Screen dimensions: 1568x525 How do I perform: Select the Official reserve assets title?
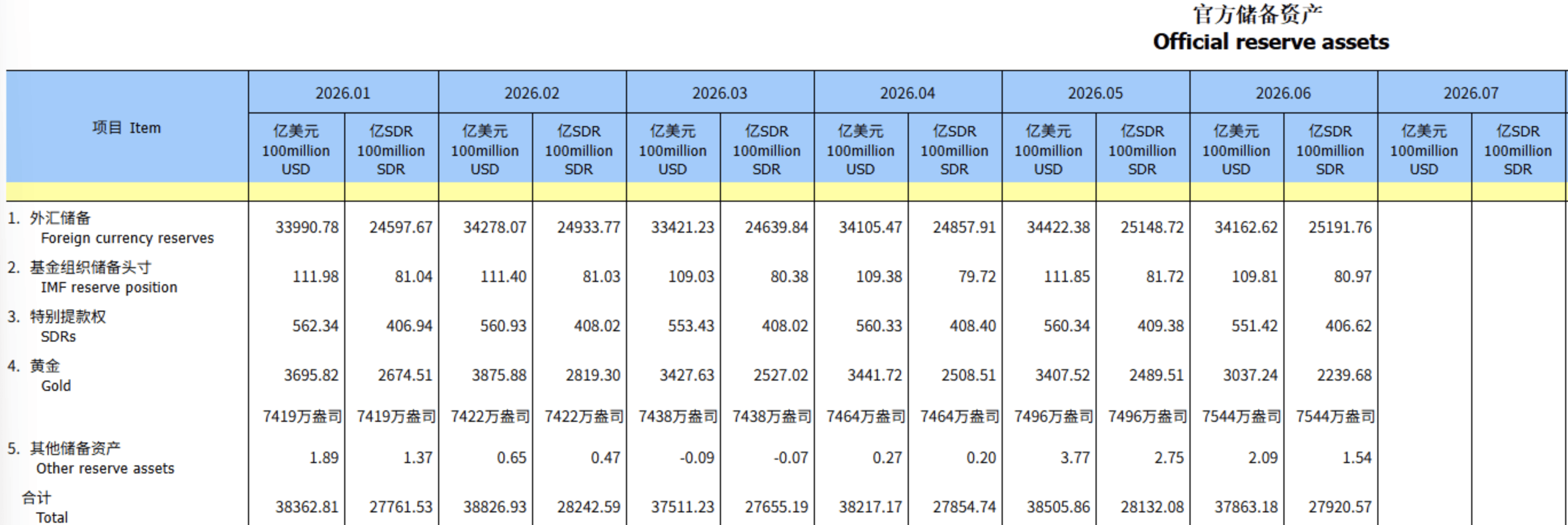click(x=1271, y=41)
